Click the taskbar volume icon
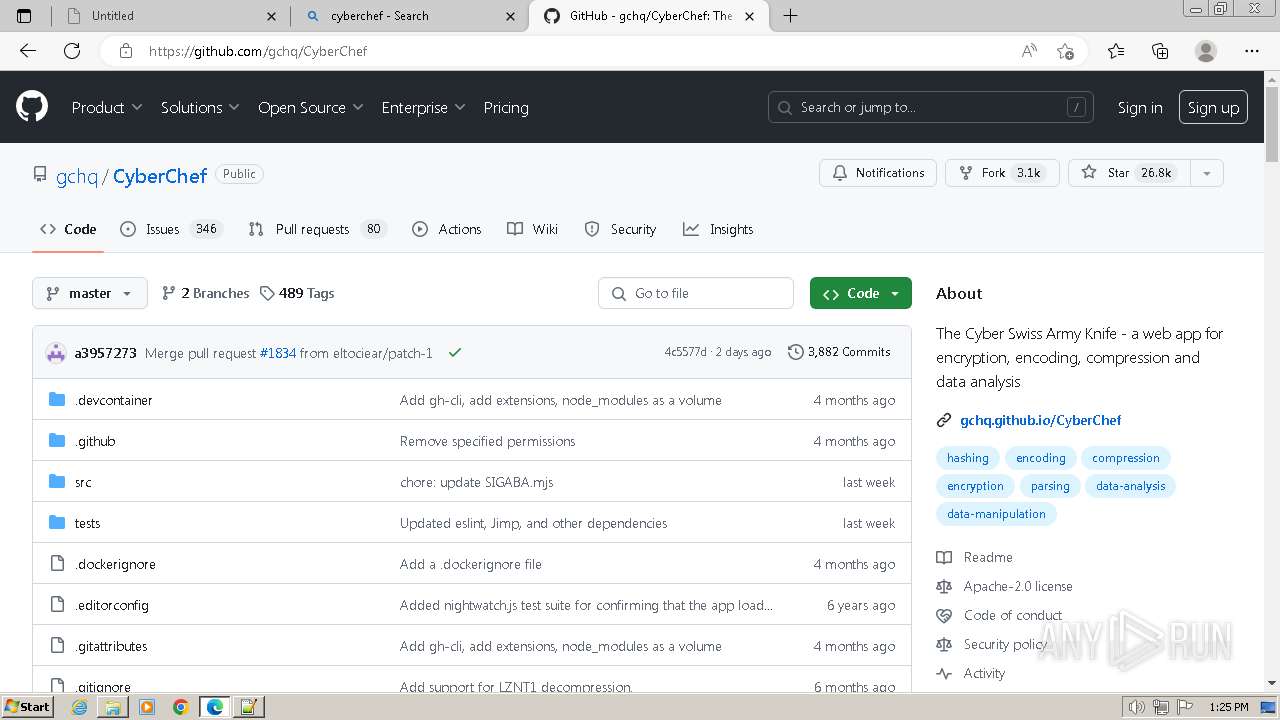The width and height of the screenshot is (1280, 720). coord(1136,707)
